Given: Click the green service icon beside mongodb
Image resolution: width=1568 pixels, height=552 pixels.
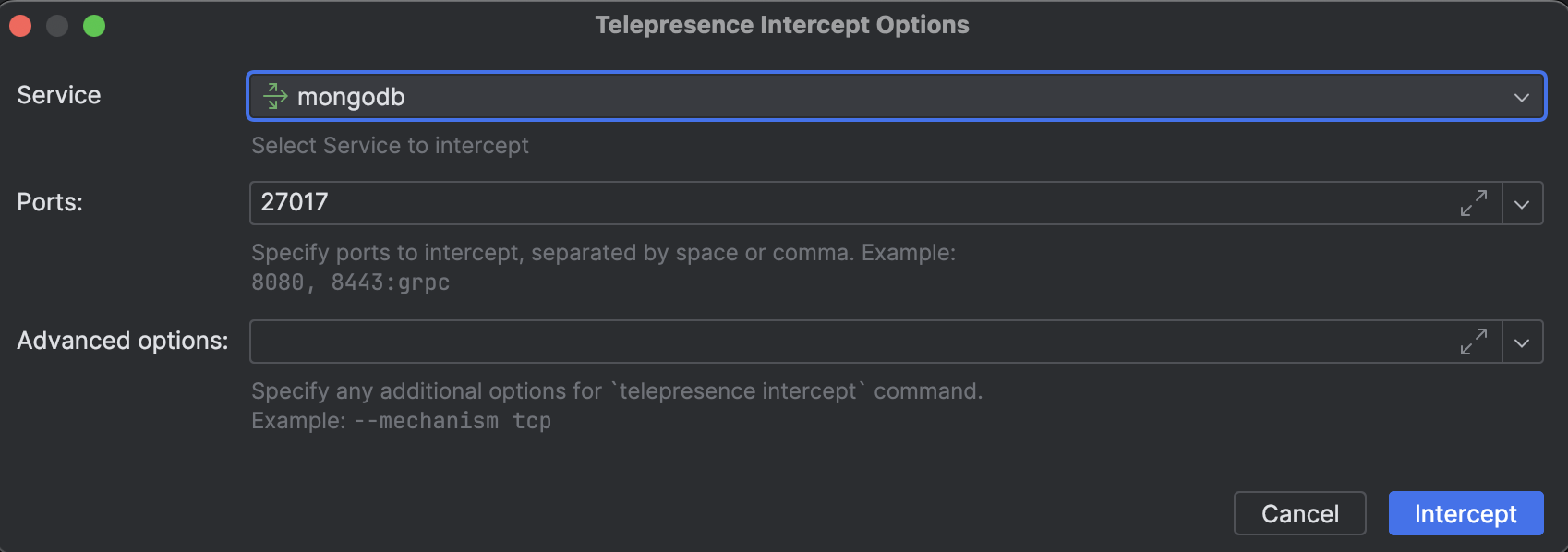Looking at the screenshot, I should (273, 96).
